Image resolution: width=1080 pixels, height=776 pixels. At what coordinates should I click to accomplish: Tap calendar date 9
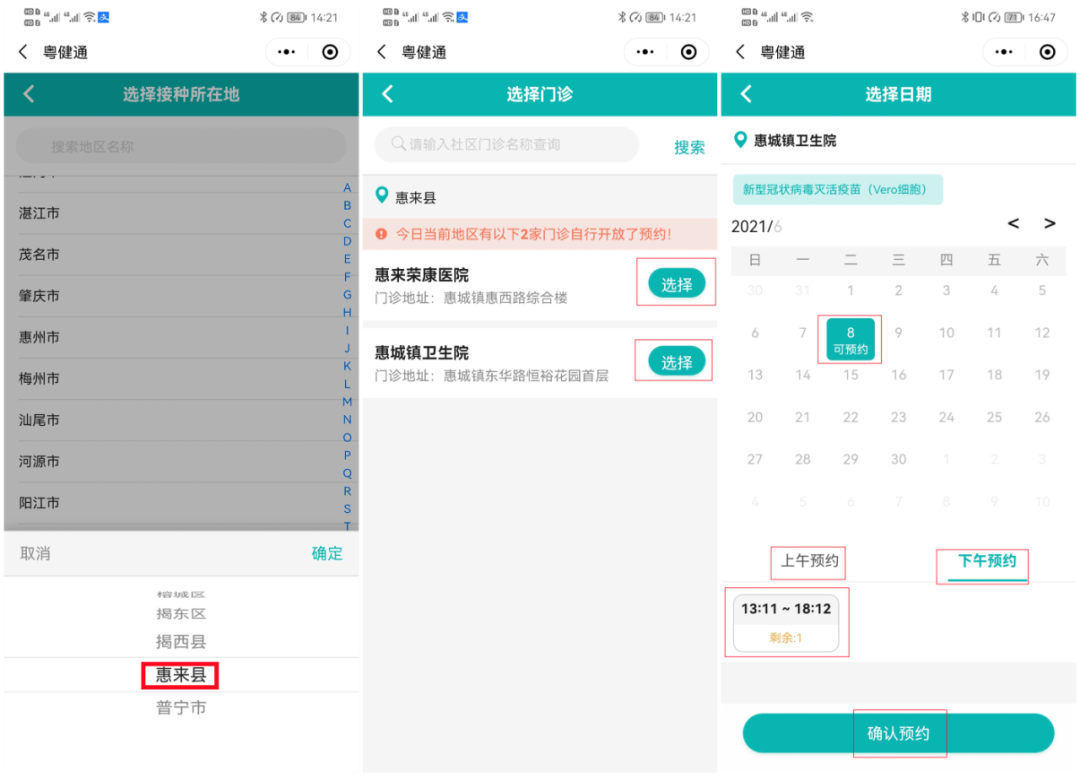coord(898,333)
